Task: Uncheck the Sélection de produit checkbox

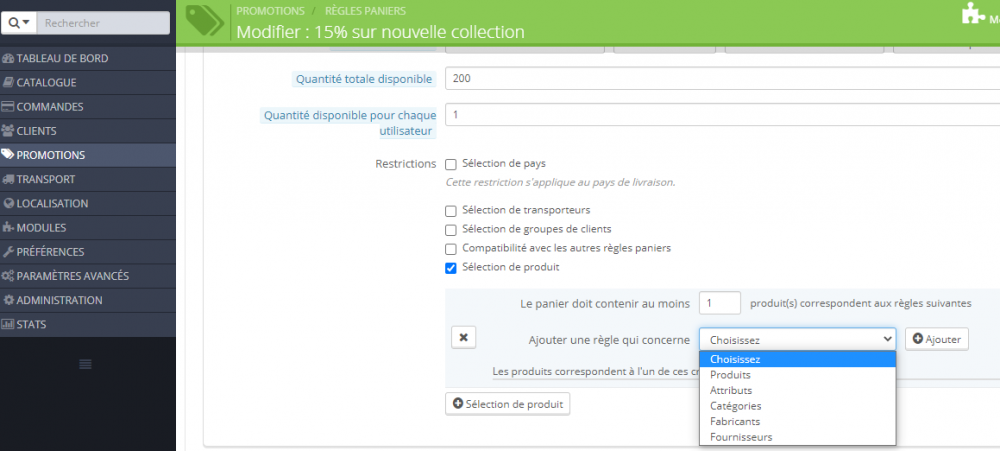Action: pyautogui.click(x=451, y=268)
